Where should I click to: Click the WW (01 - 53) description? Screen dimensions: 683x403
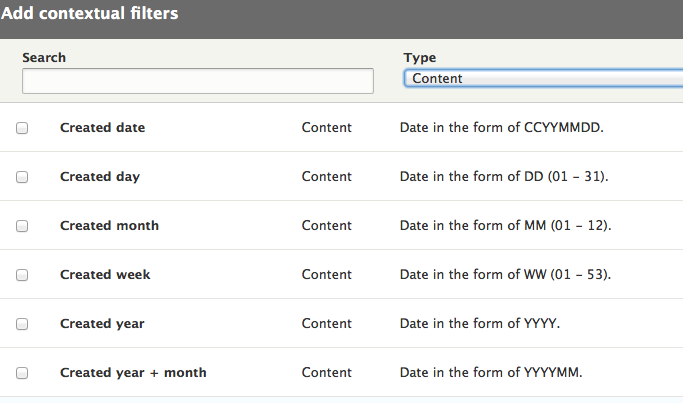coord(506,274)
